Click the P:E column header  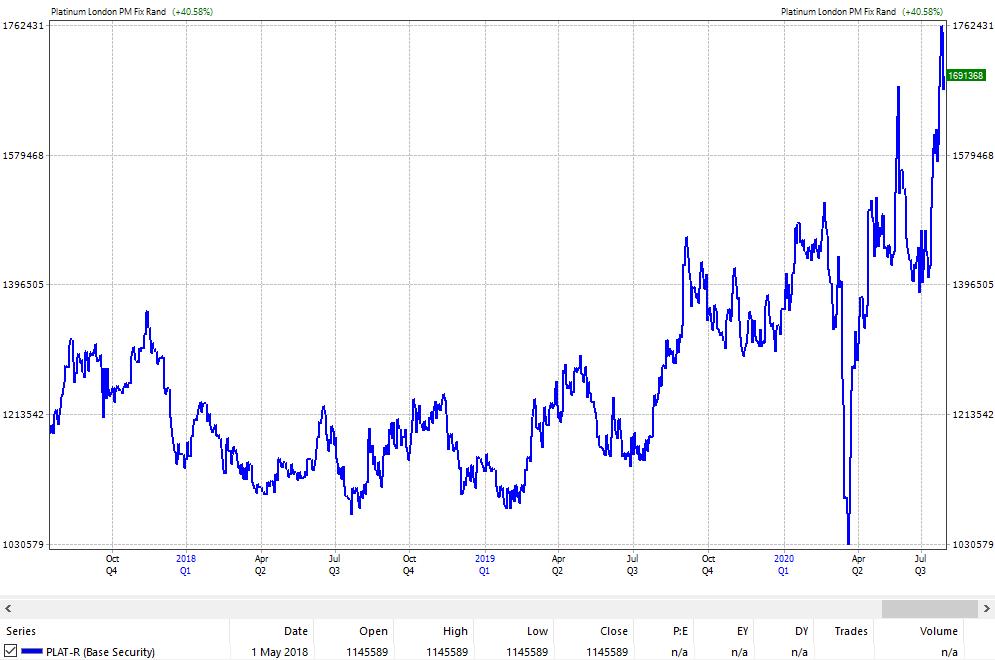pos(680,631)
